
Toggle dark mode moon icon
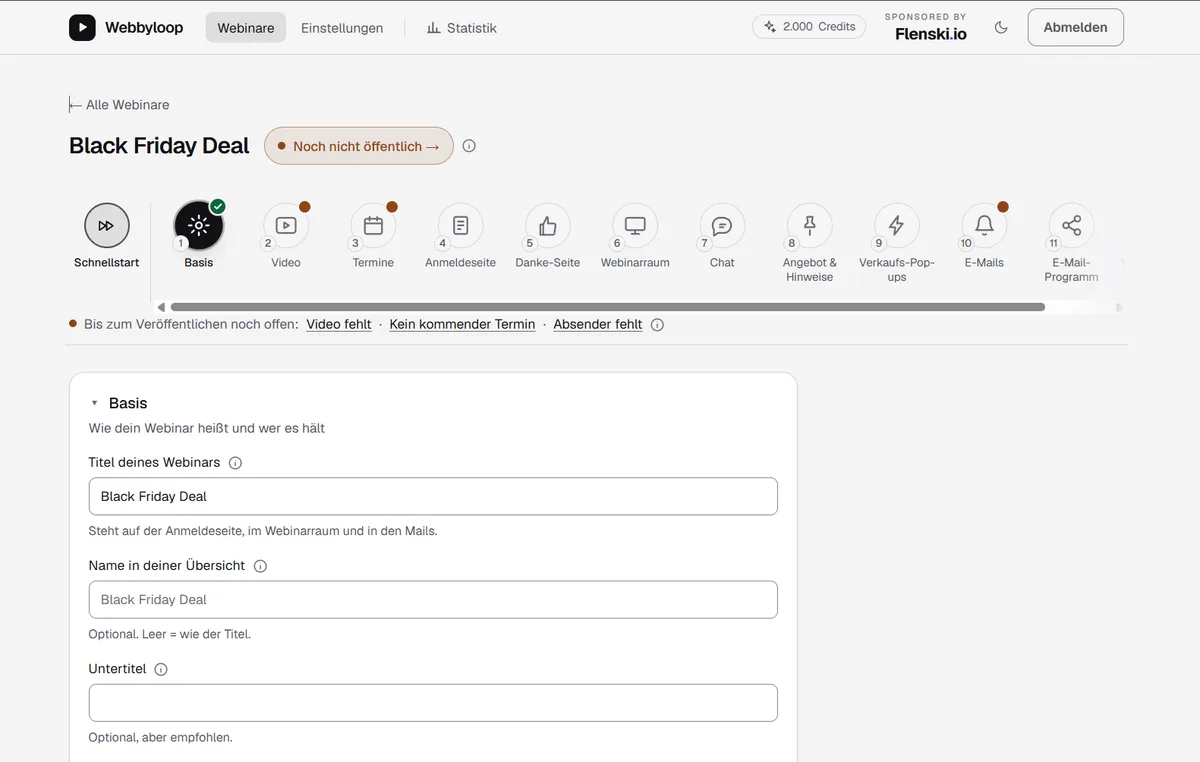pos(1001,28)
